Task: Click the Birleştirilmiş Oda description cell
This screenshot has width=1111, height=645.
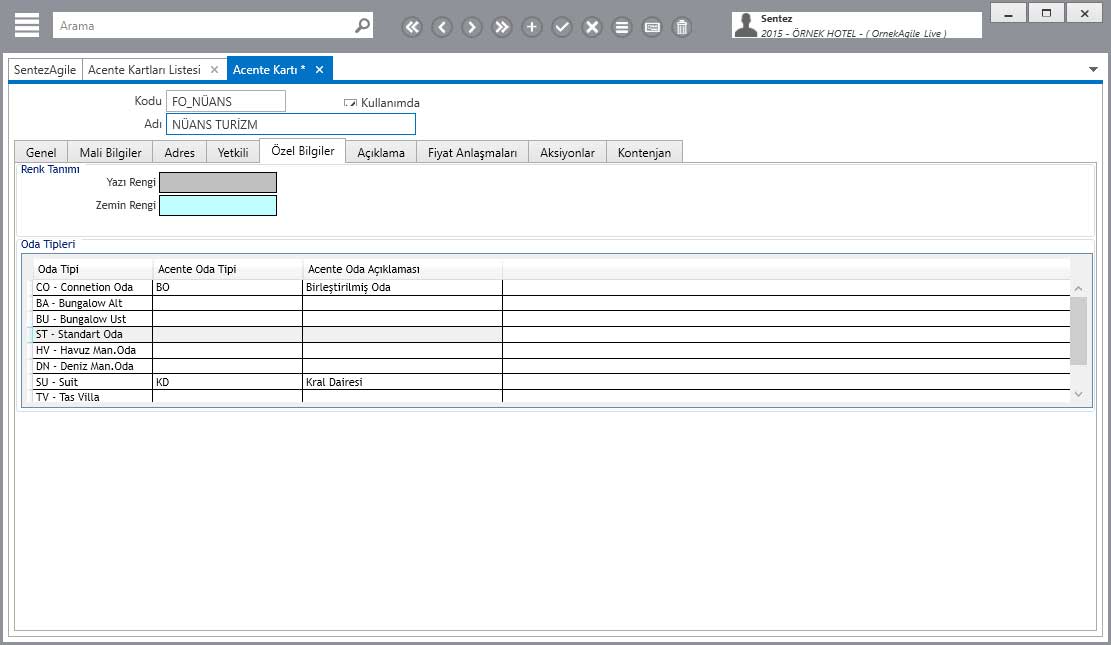Action: tap(402, 287)
